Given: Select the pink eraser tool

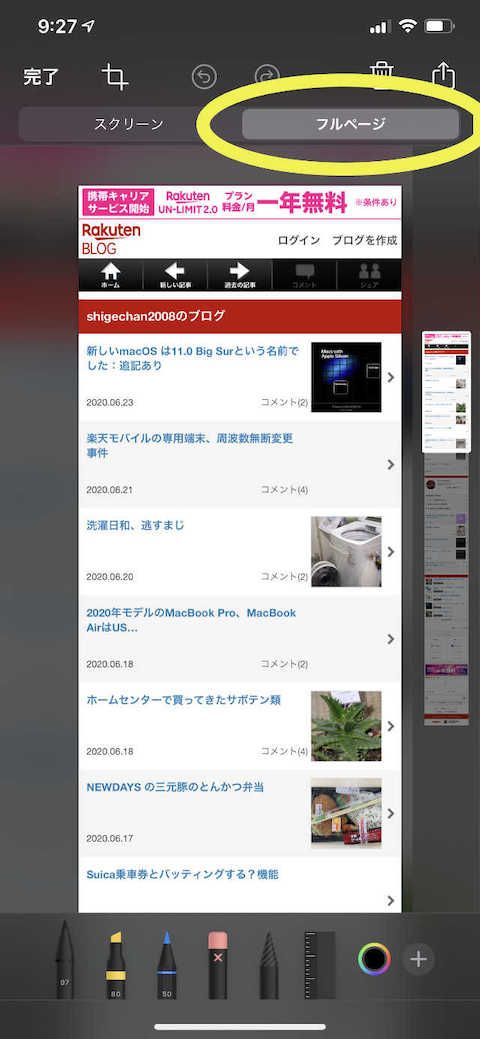Looking at the screenshot, I should coord(217,964).
